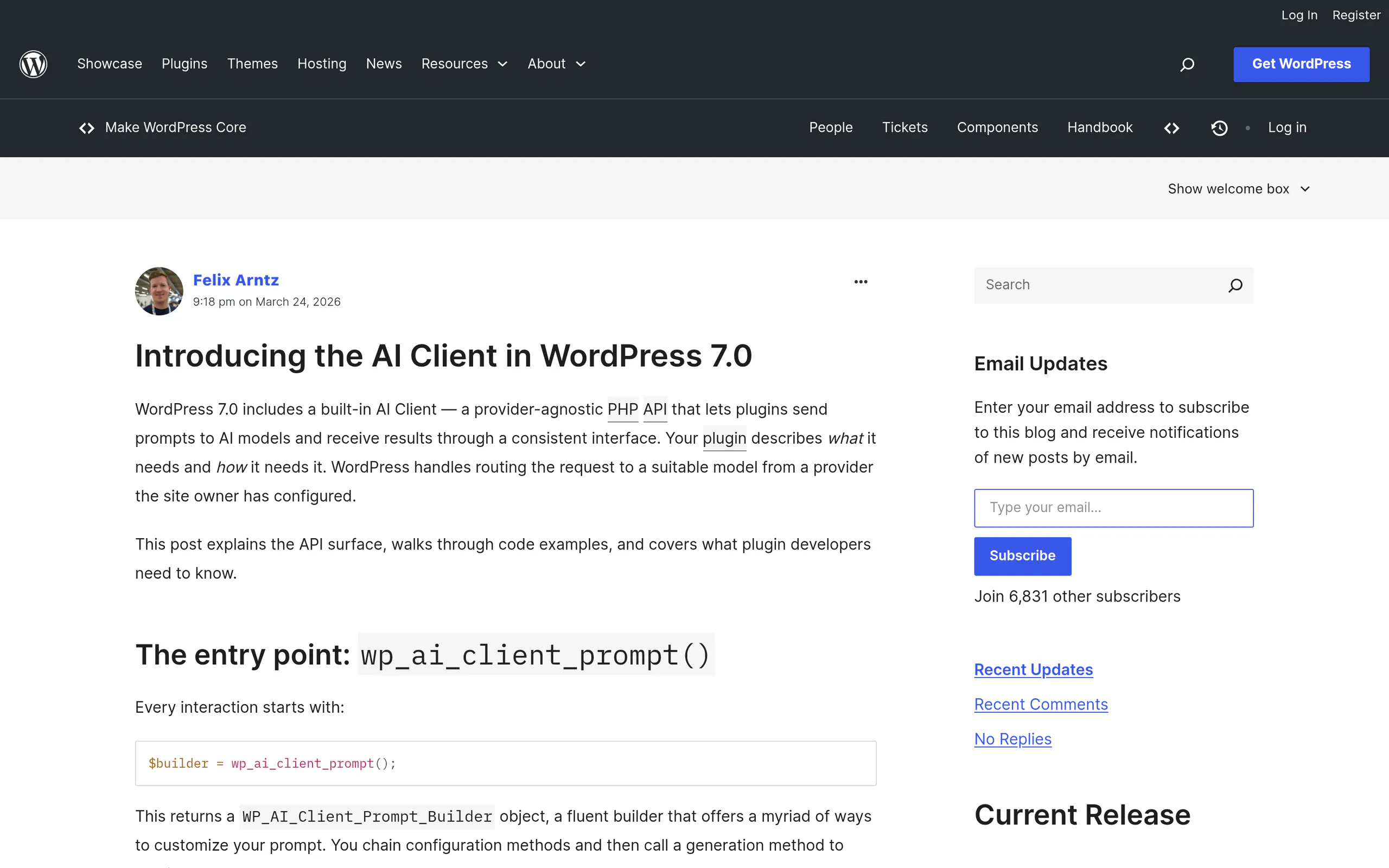
Task: Click the Subscribe button
Action: tap(1022, 556)
